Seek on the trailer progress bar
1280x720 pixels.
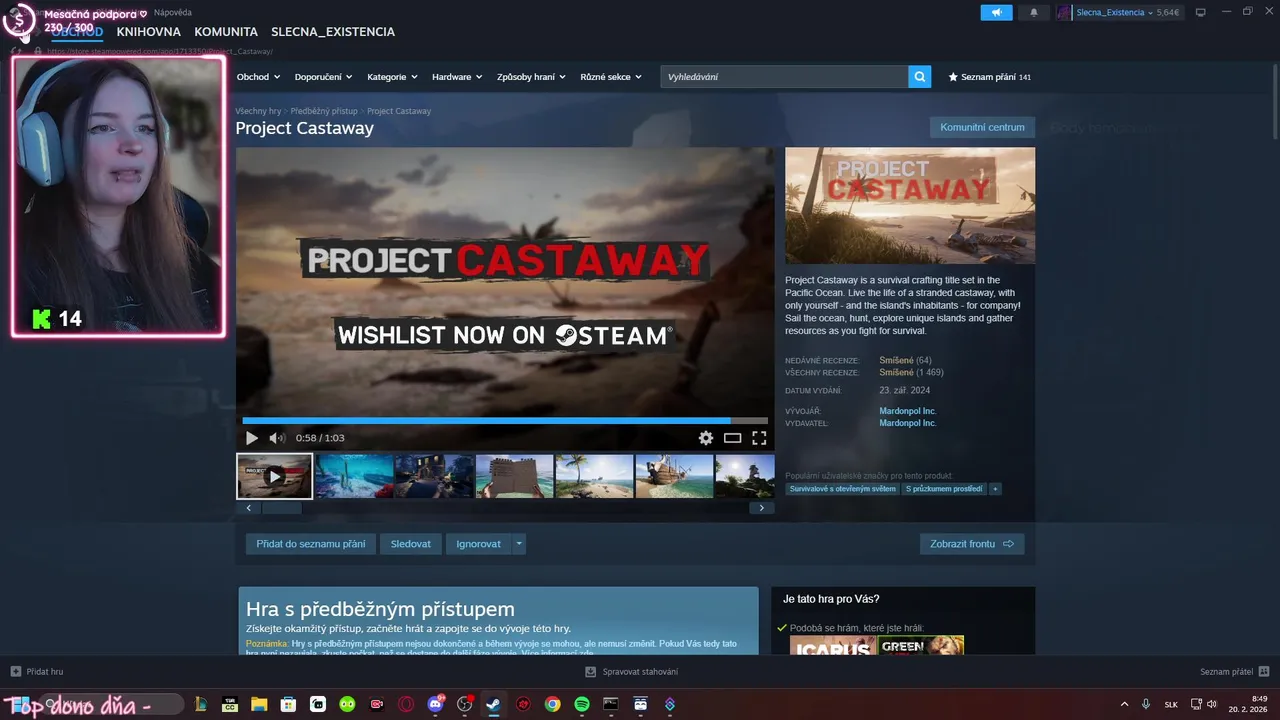pos(505,421)
